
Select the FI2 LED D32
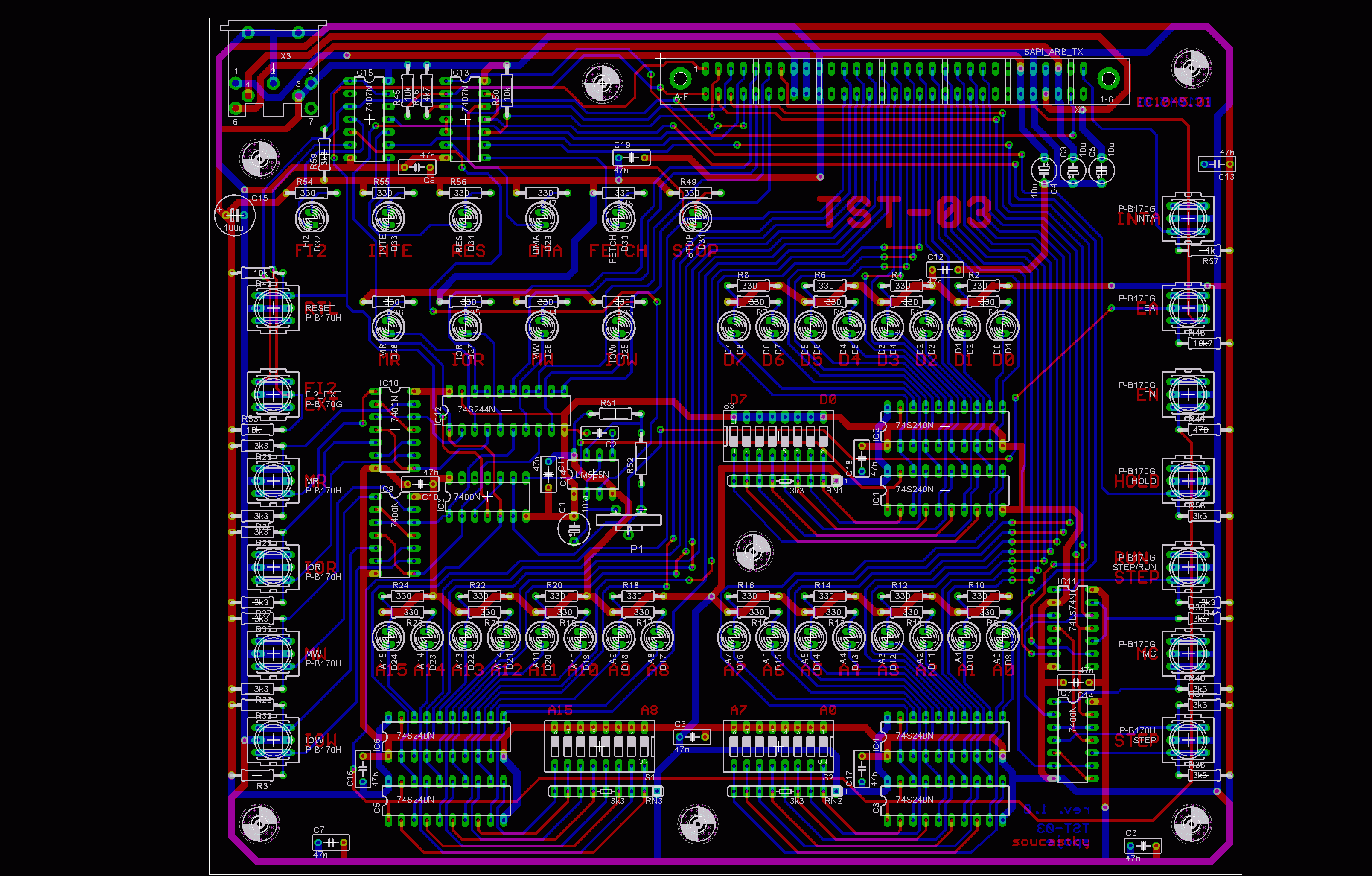(x=312, y=218)
